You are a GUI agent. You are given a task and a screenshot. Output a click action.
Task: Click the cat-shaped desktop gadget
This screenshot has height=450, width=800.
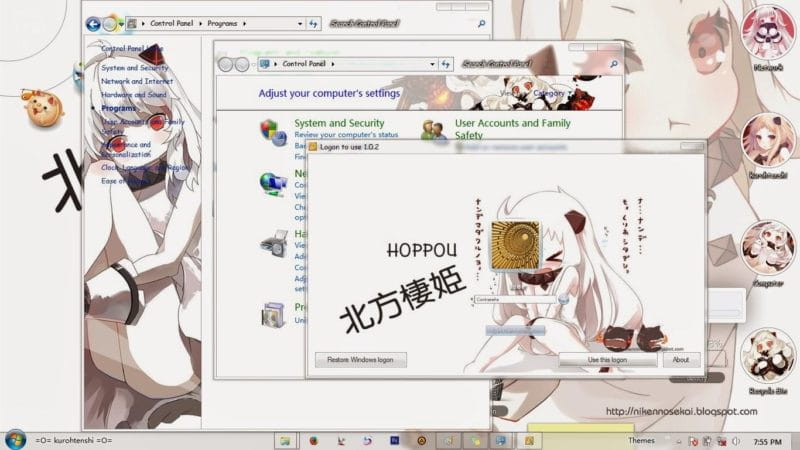tap(44, 108)
